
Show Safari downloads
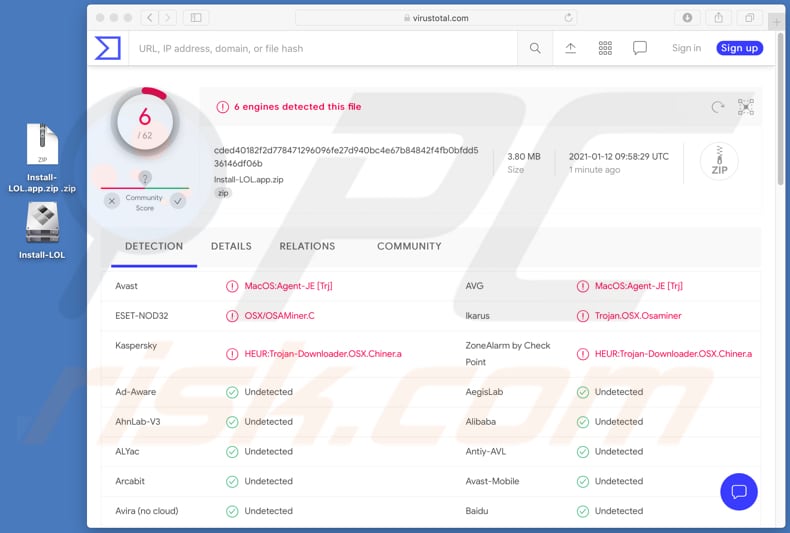[x=687, y=18]
